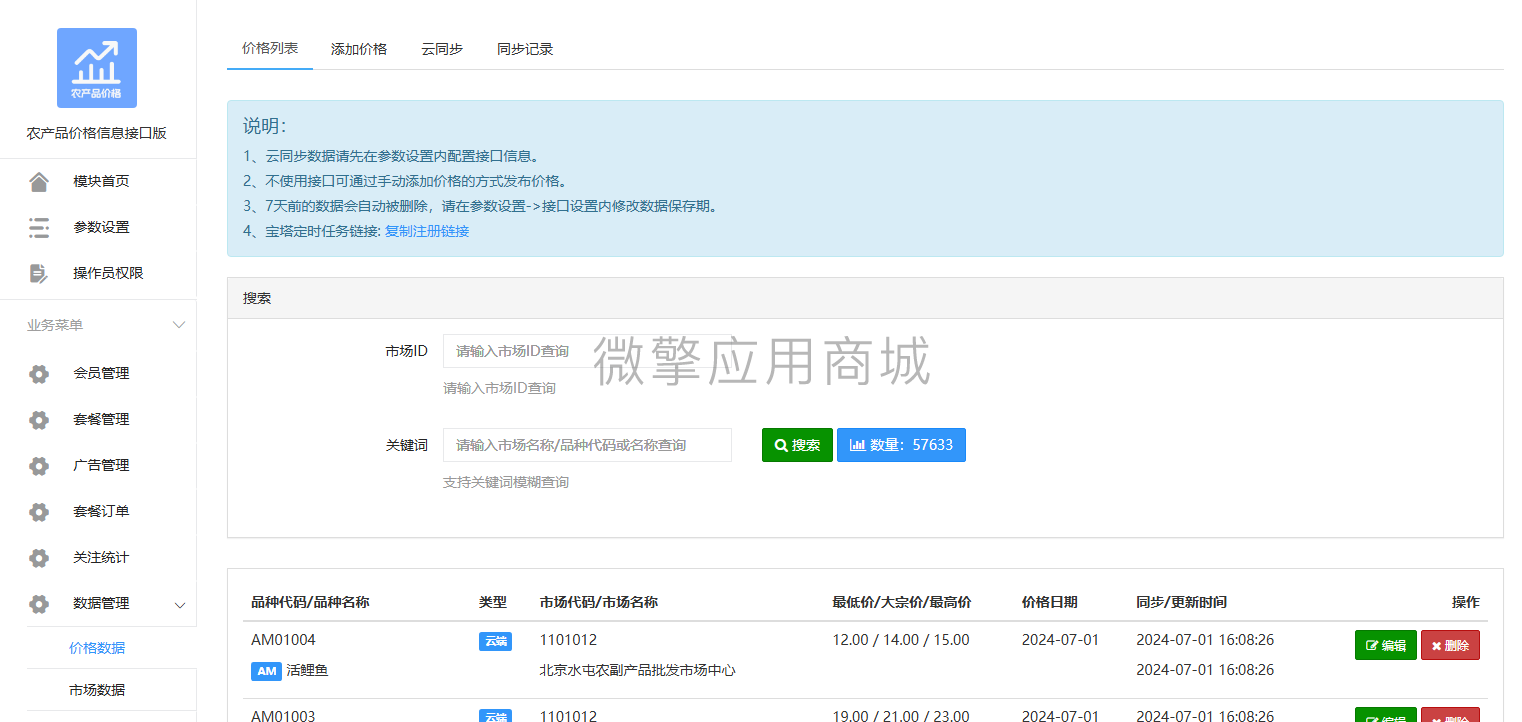Click the gear icon beside 广告管理
The width and height of the screenshot is (1522, 722).
tap(39, 466)
